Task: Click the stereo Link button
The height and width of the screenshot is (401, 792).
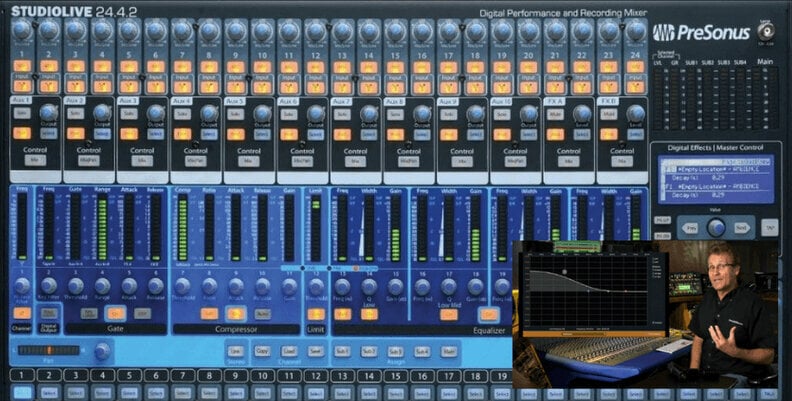Action: tap(235, 351)
